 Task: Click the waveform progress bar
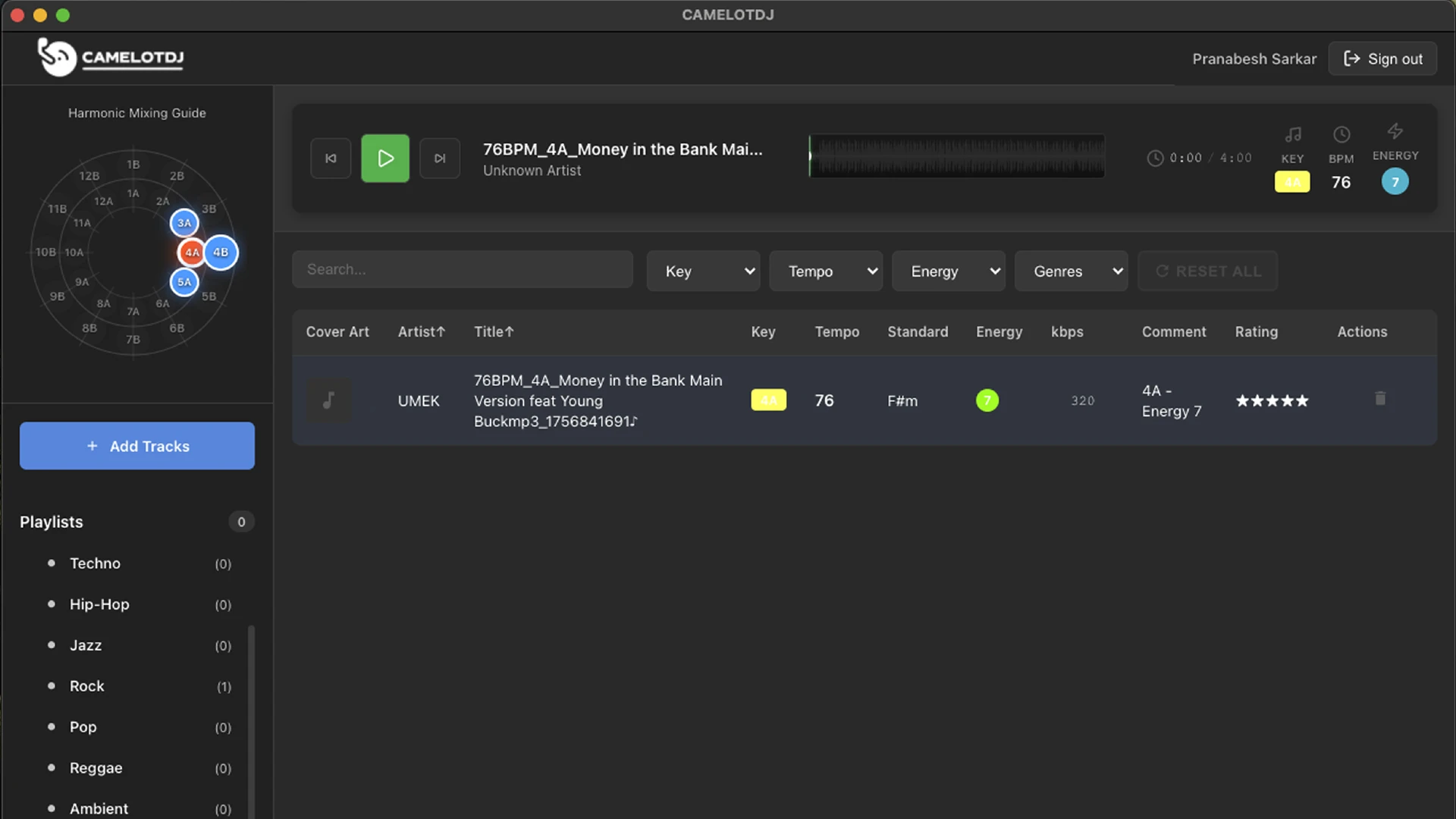[x=956, y=156]
